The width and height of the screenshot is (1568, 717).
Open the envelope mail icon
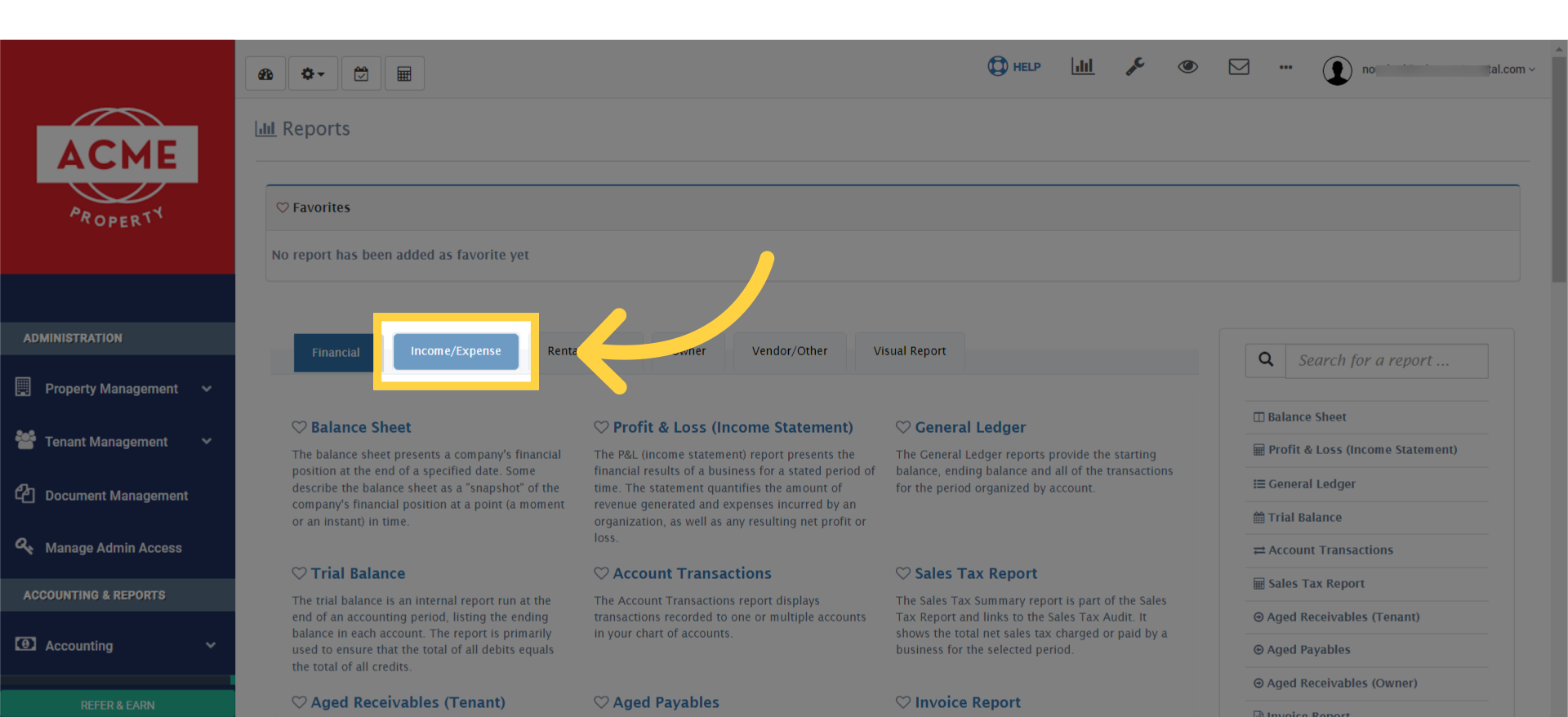1239,67
